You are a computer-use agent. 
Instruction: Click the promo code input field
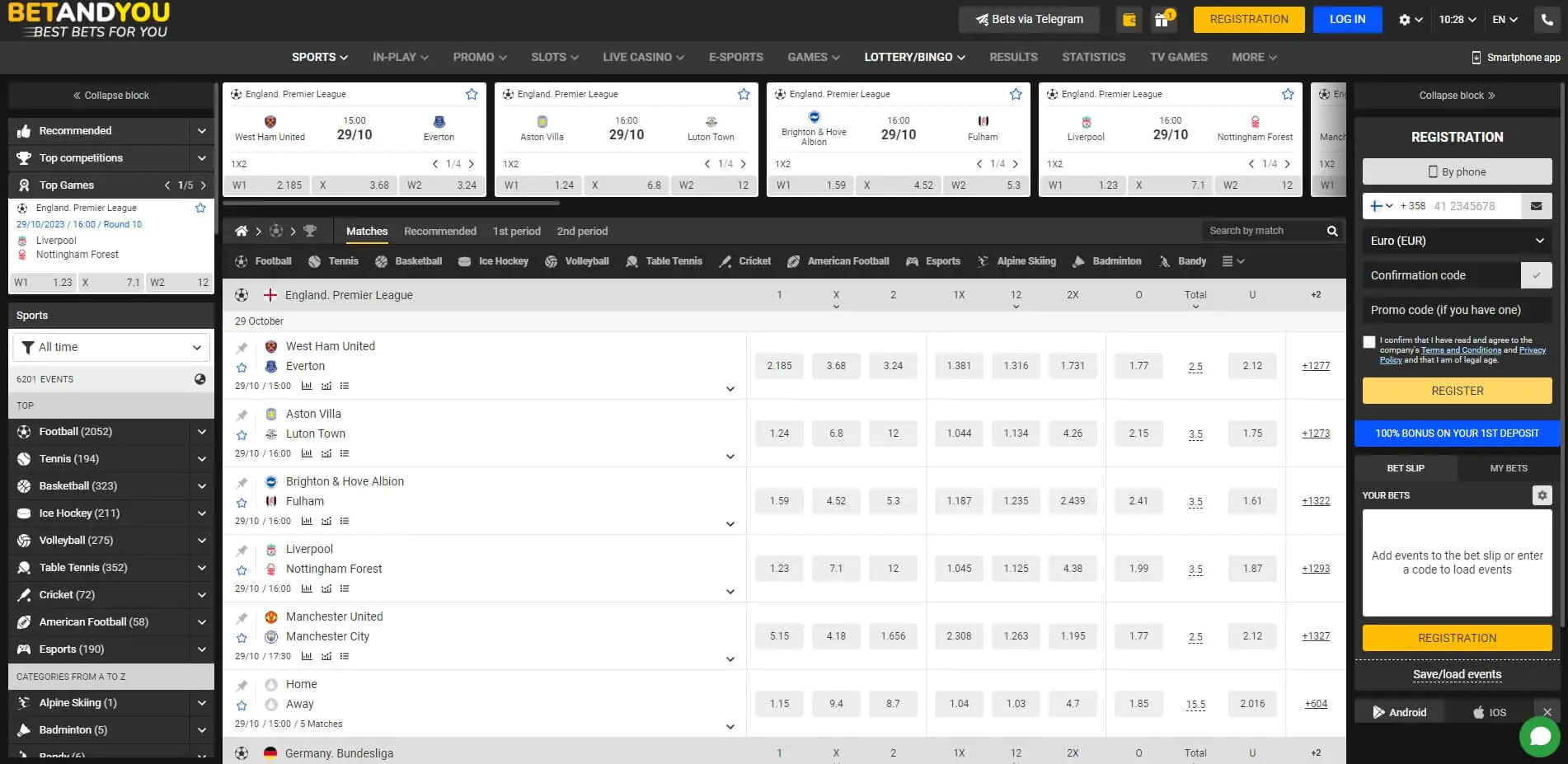click(1456, 310)
